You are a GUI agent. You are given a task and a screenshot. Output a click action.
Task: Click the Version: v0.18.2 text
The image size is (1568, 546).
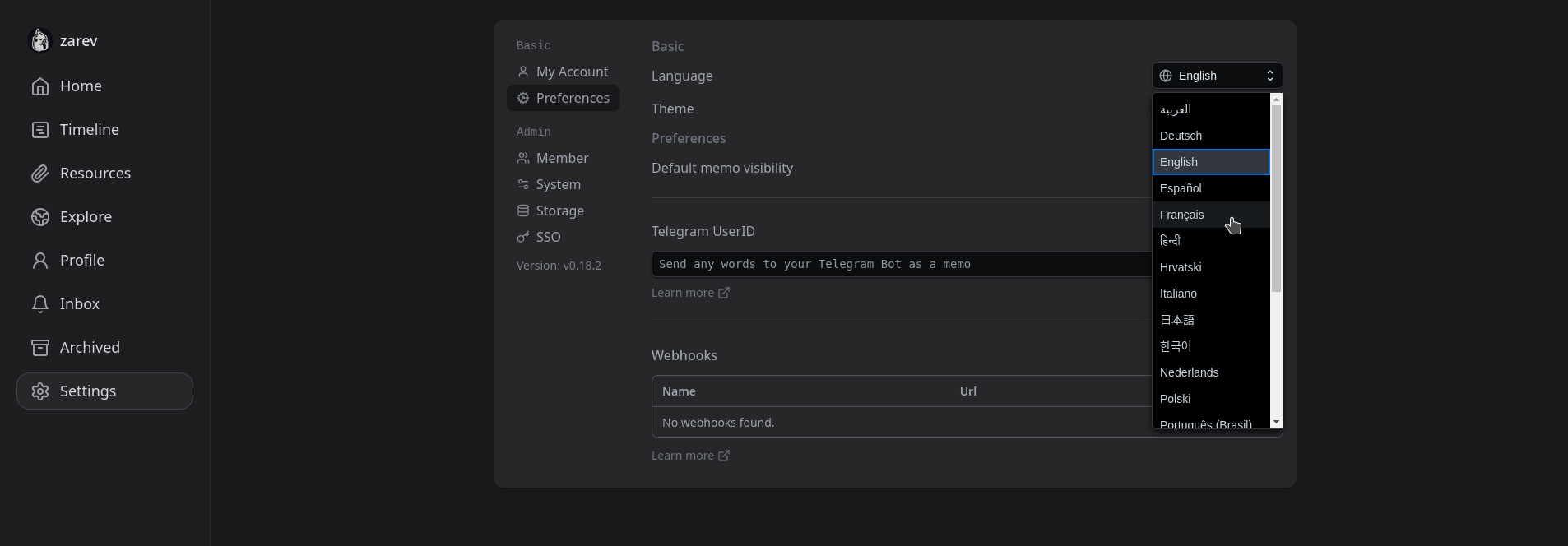[x=559, y=266]
